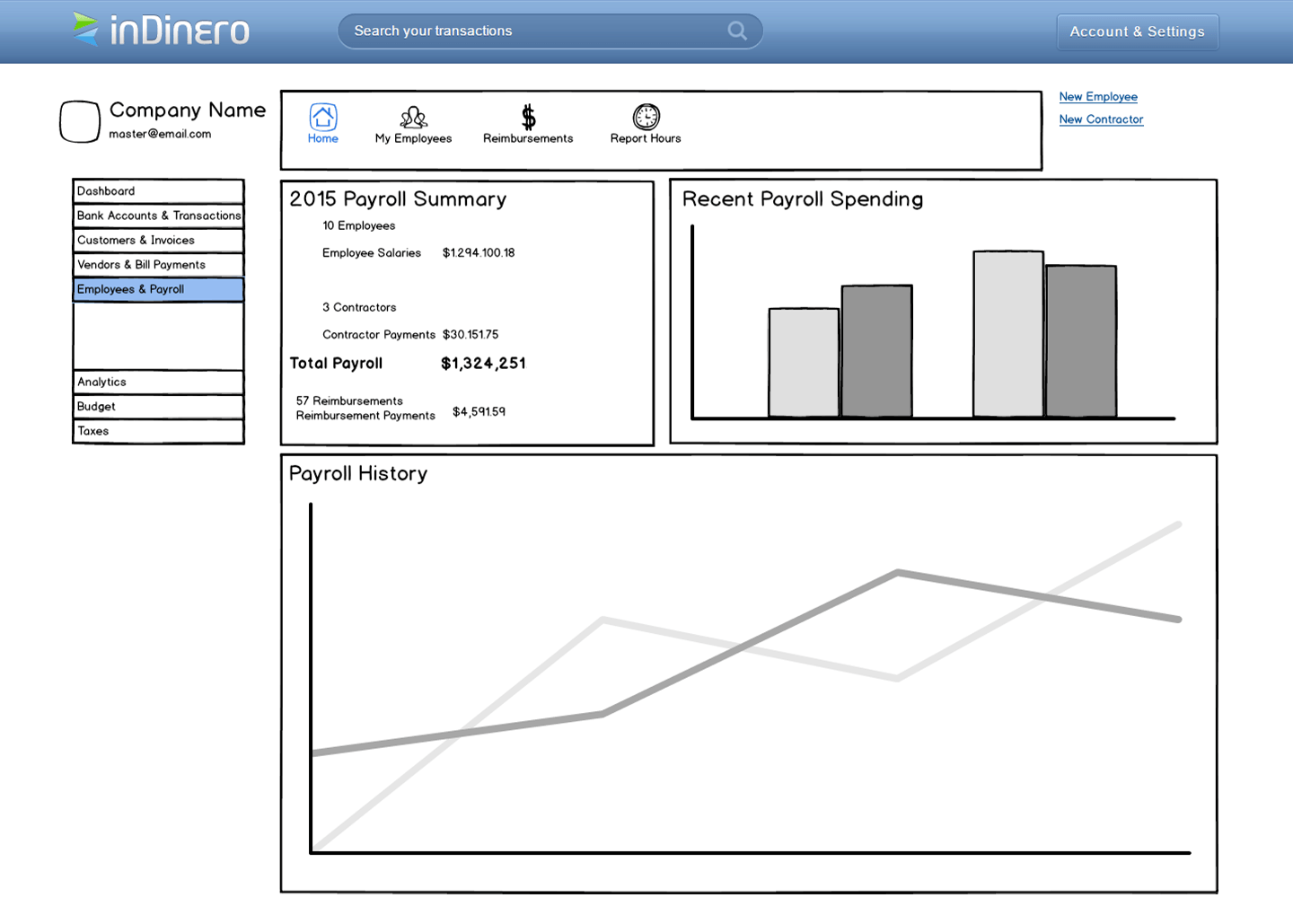Click the 3 Contractors line

coord(359,307)
